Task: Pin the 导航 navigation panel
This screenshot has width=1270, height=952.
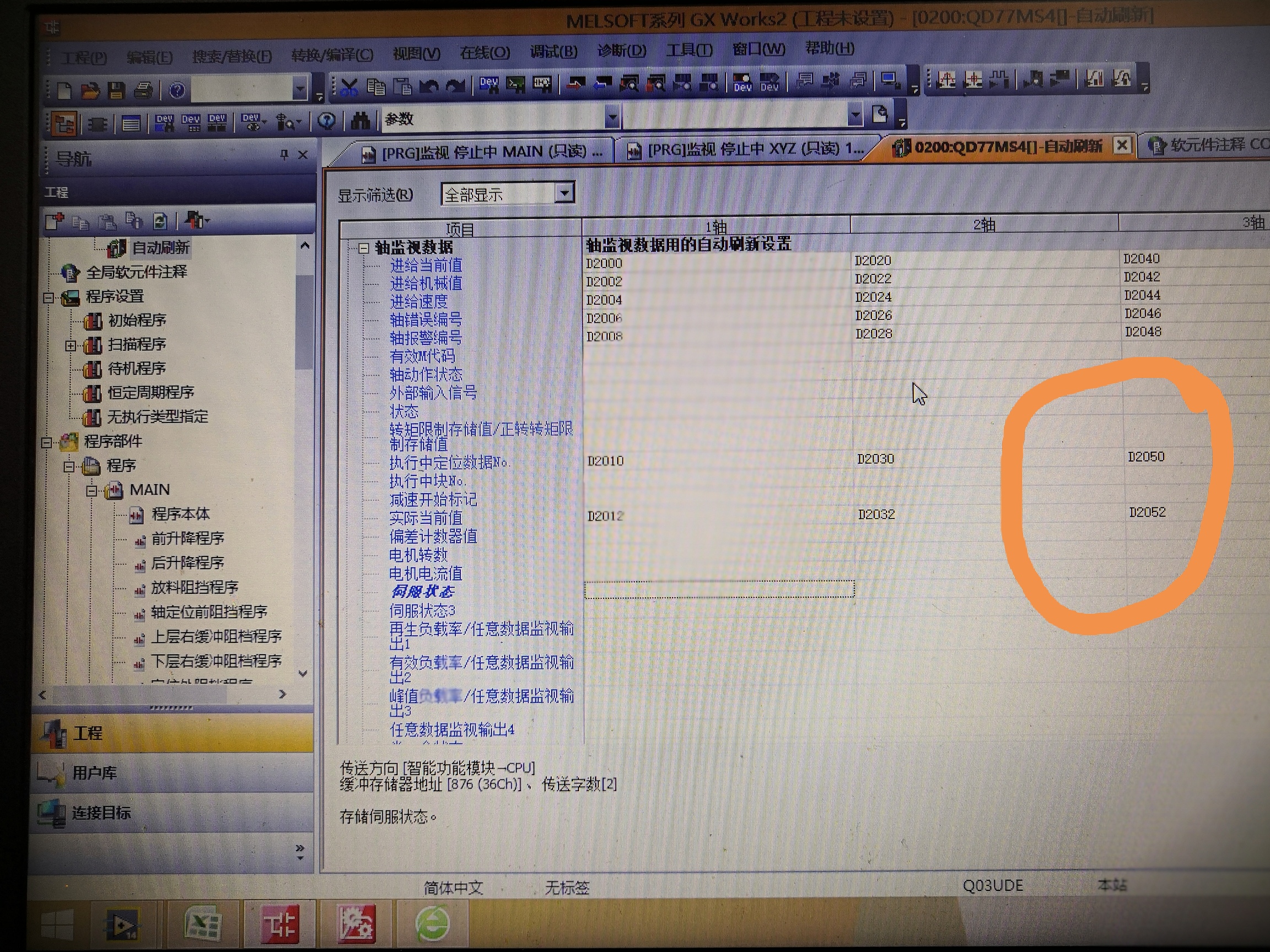Action: point(284,154)
